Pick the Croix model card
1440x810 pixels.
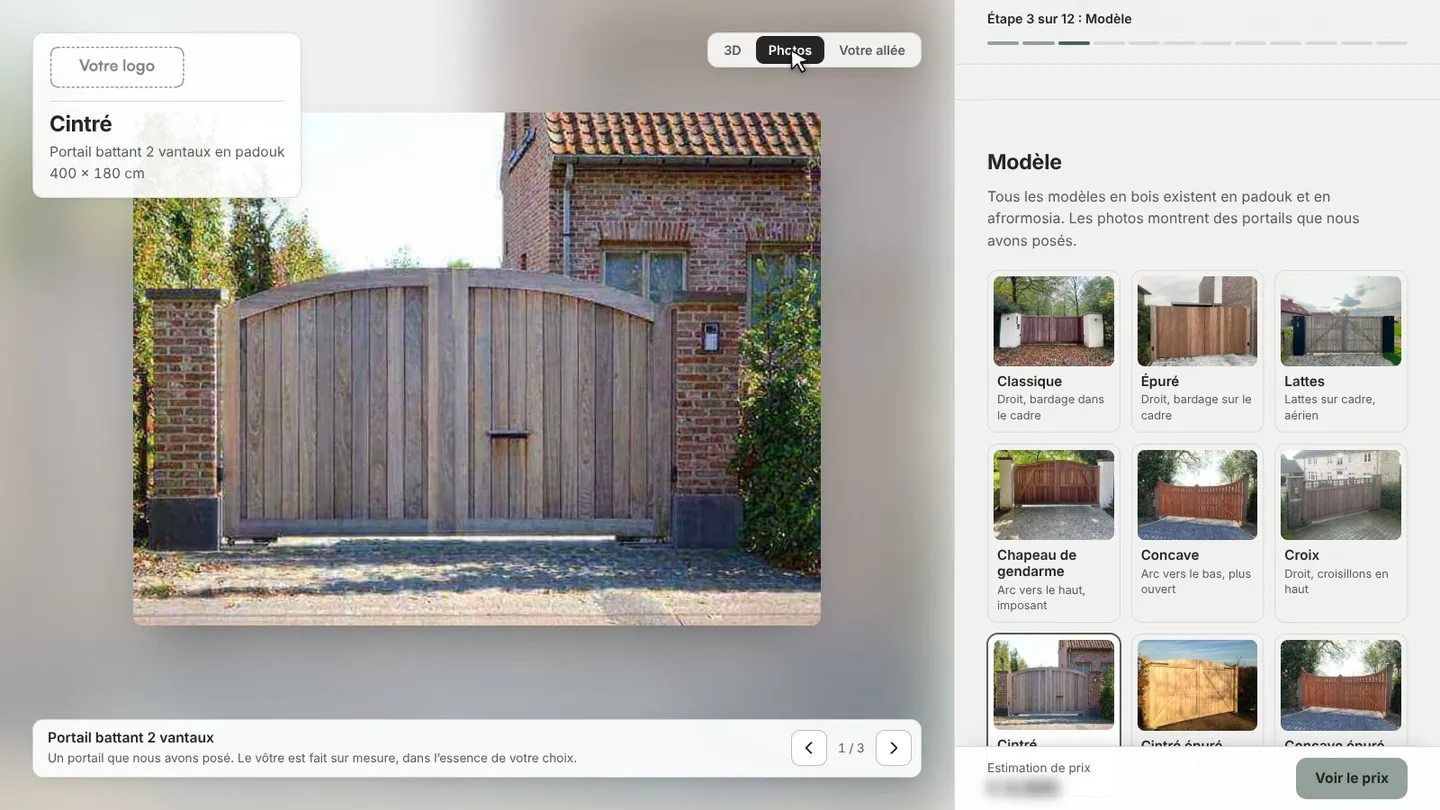click(1341, 533)
